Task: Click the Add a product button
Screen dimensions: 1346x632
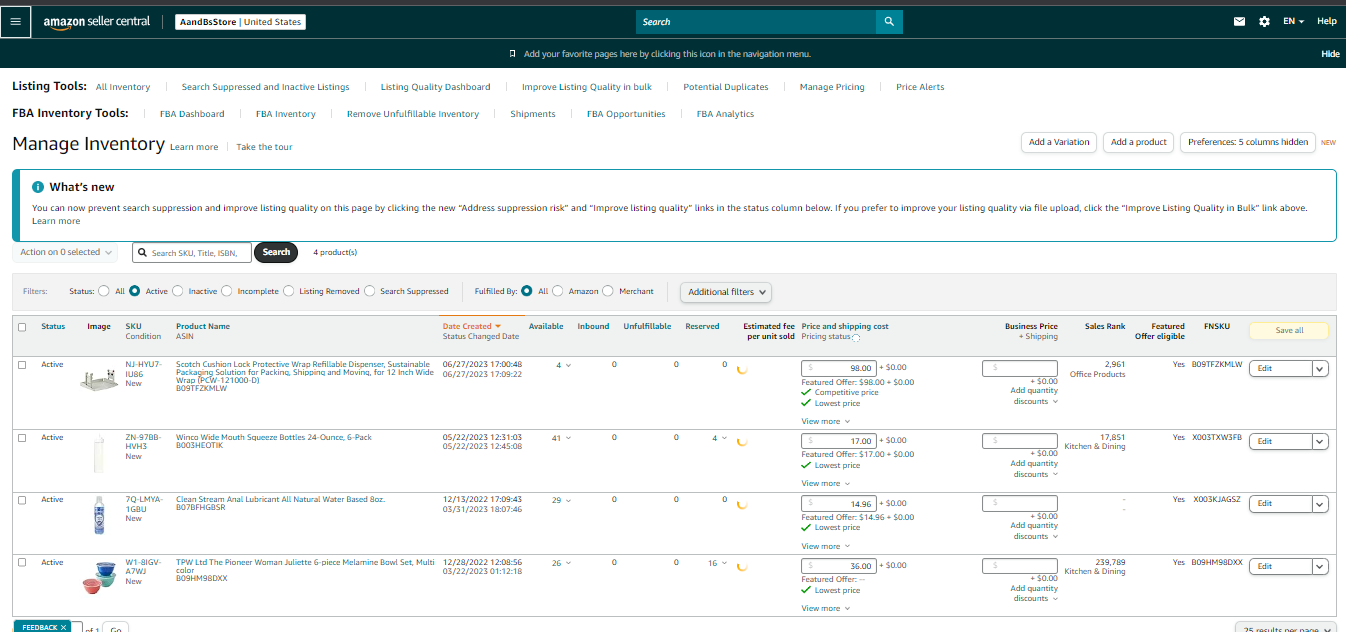Action: [x=1139, y=142]
